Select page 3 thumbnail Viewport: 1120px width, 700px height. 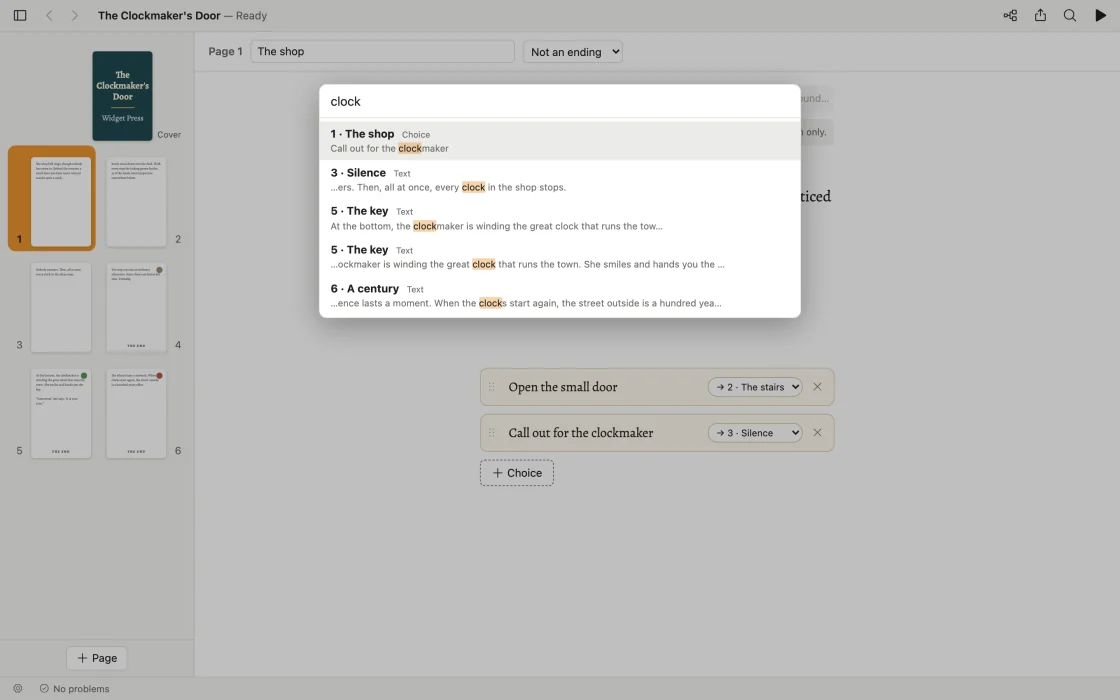click(61, 307)
